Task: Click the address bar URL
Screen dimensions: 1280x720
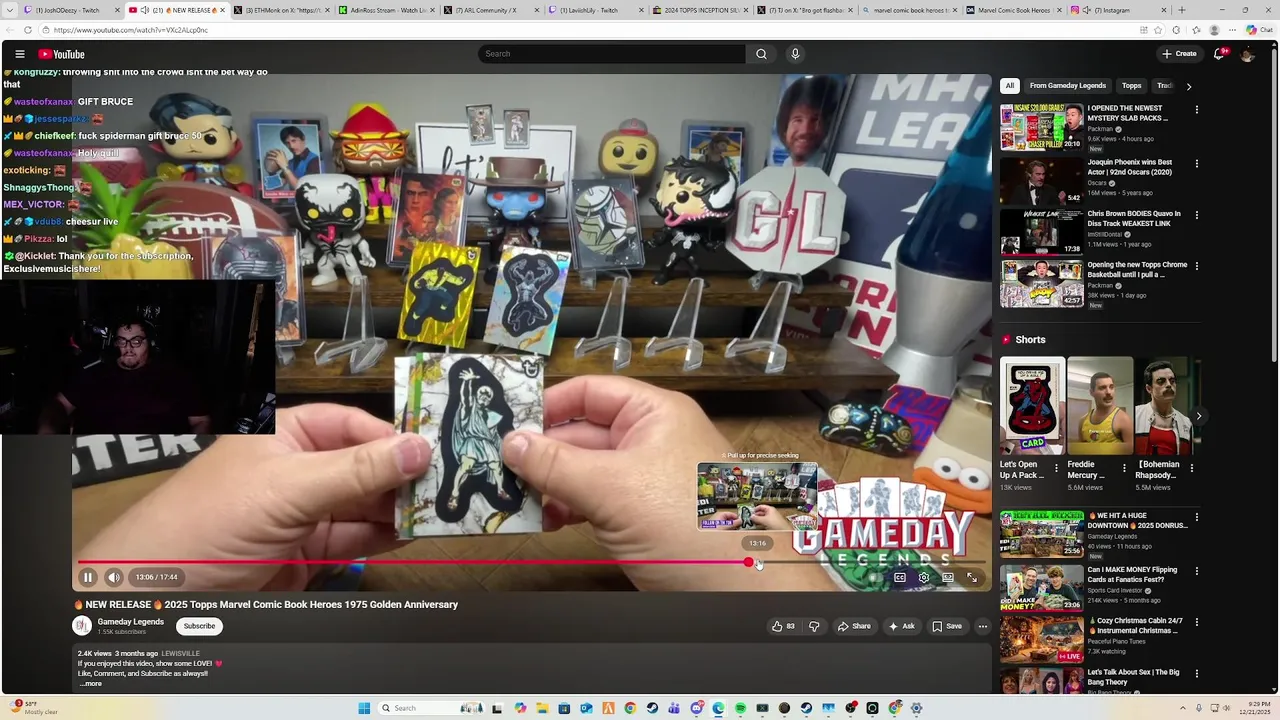Action: (130, 30)
